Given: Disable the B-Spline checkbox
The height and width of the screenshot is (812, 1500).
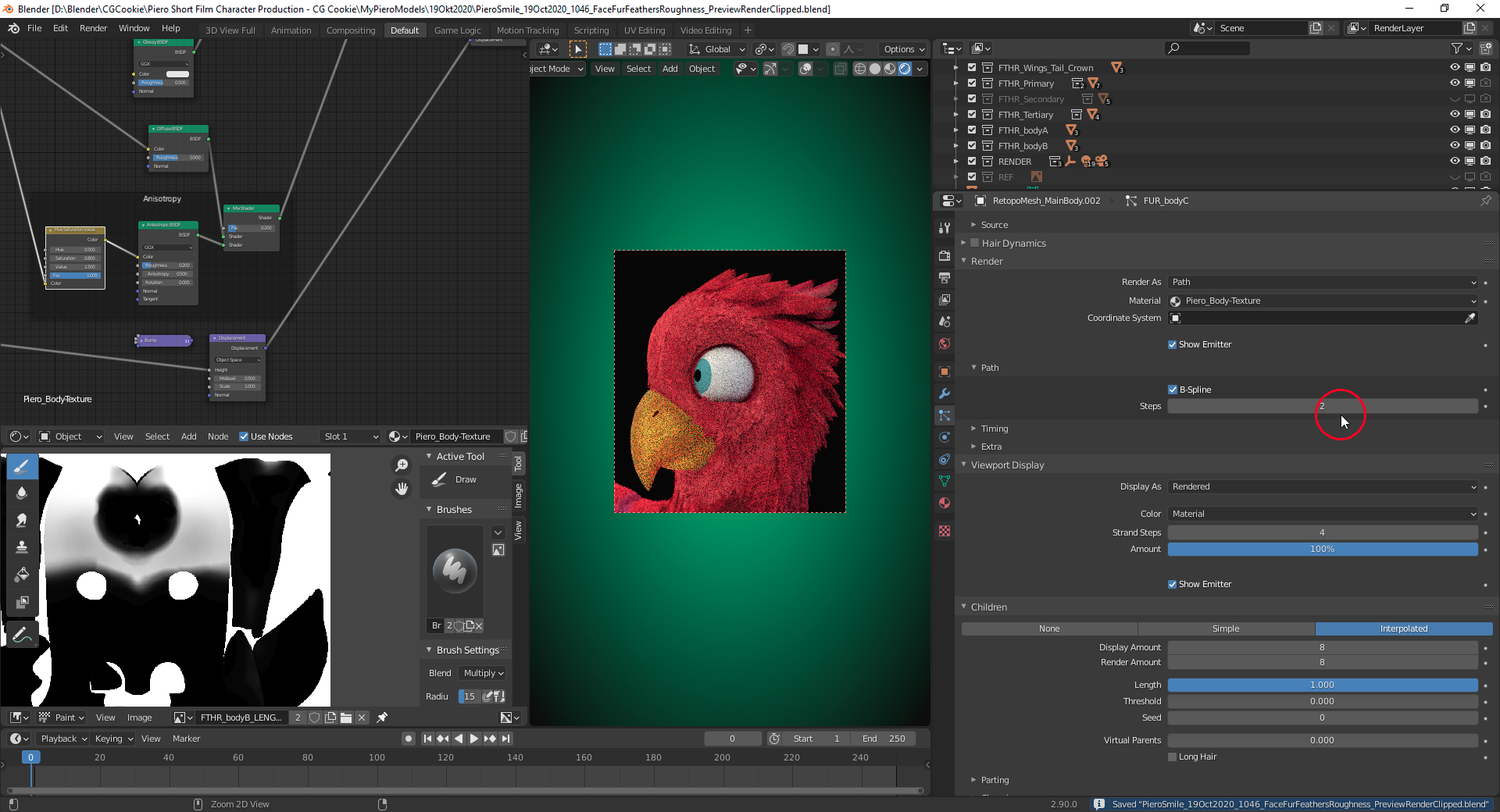Looking at the screenshot, I should pyautogui.click(x=1173, y=389).
